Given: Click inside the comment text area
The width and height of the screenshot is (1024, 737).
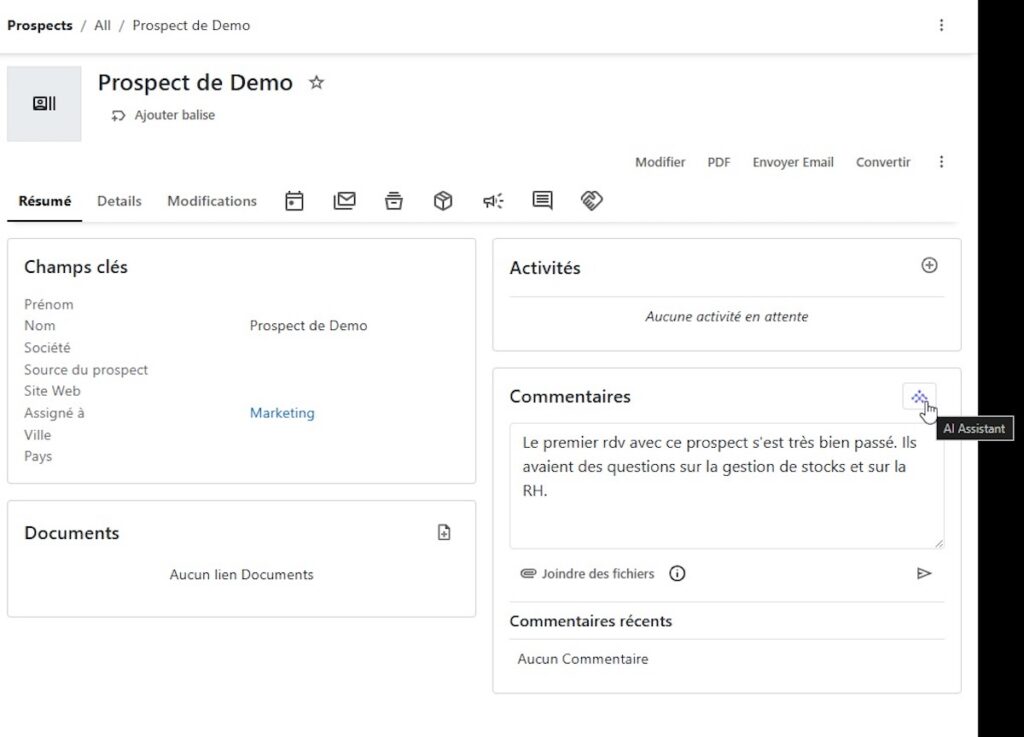Looking at the screenshot, I should 726,510.
